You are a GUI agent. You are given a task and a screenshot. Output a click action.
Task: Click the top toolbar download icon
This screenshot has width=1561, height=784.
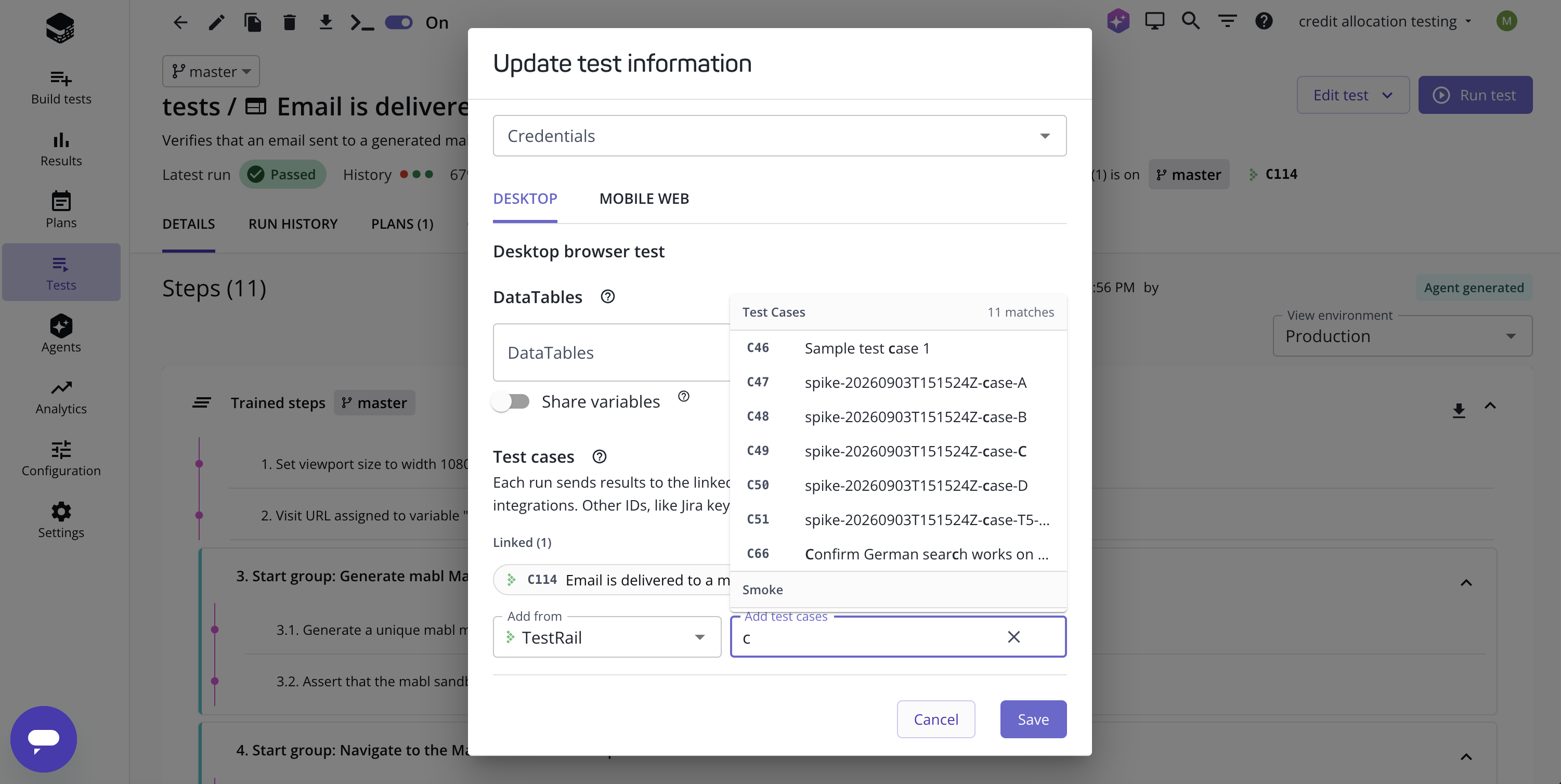[326, 22]
